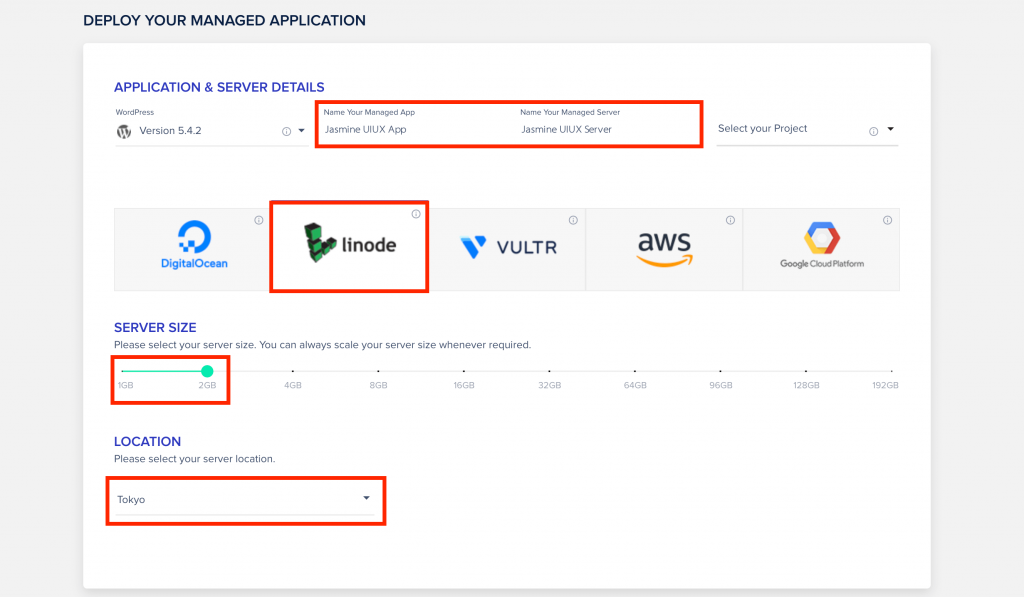Expand the WordPress version dropdown arrow
This screenshot has width=1024, height=597.
tap(301, 131)
